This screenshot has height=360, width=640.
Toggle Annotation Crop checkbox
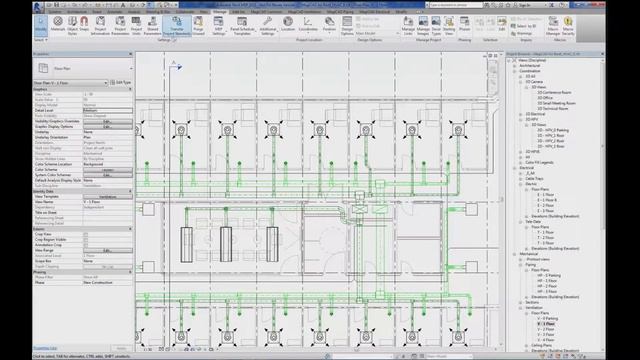pos(85,245)
